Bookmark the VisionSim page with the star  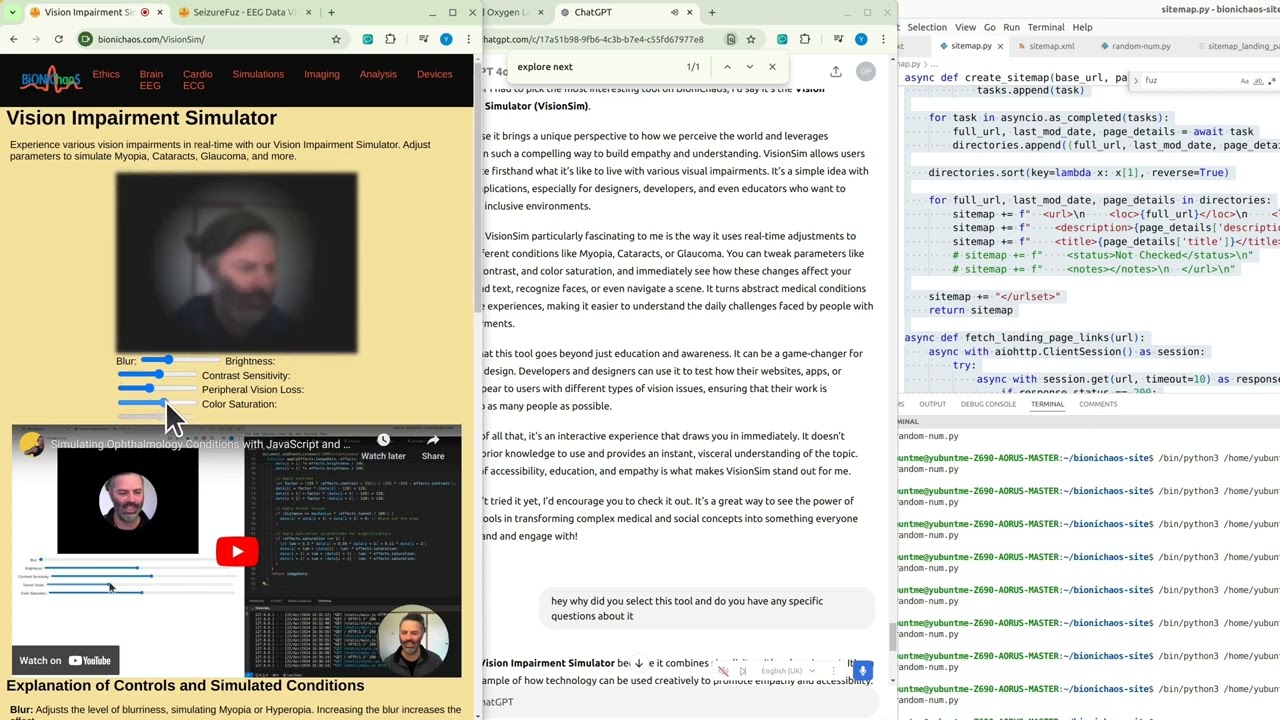coord(336,39)
